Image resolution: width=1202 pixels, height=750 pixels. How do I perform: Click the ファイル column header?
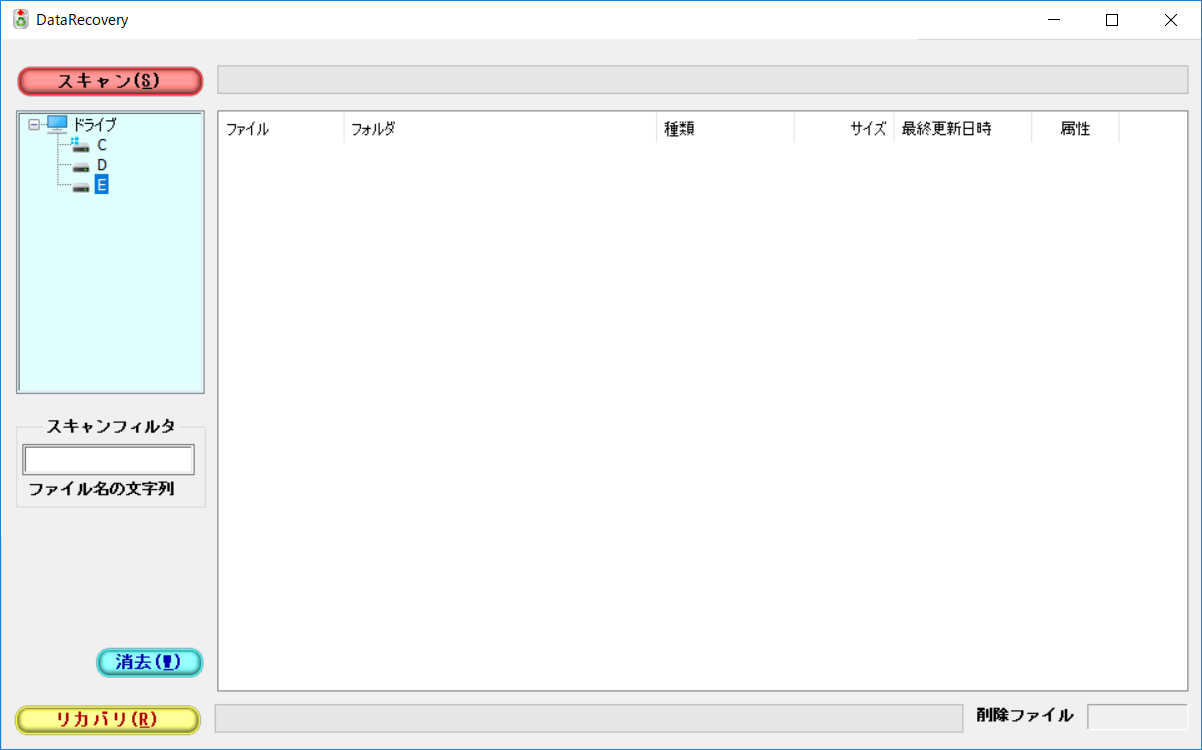tap(280, 127)
